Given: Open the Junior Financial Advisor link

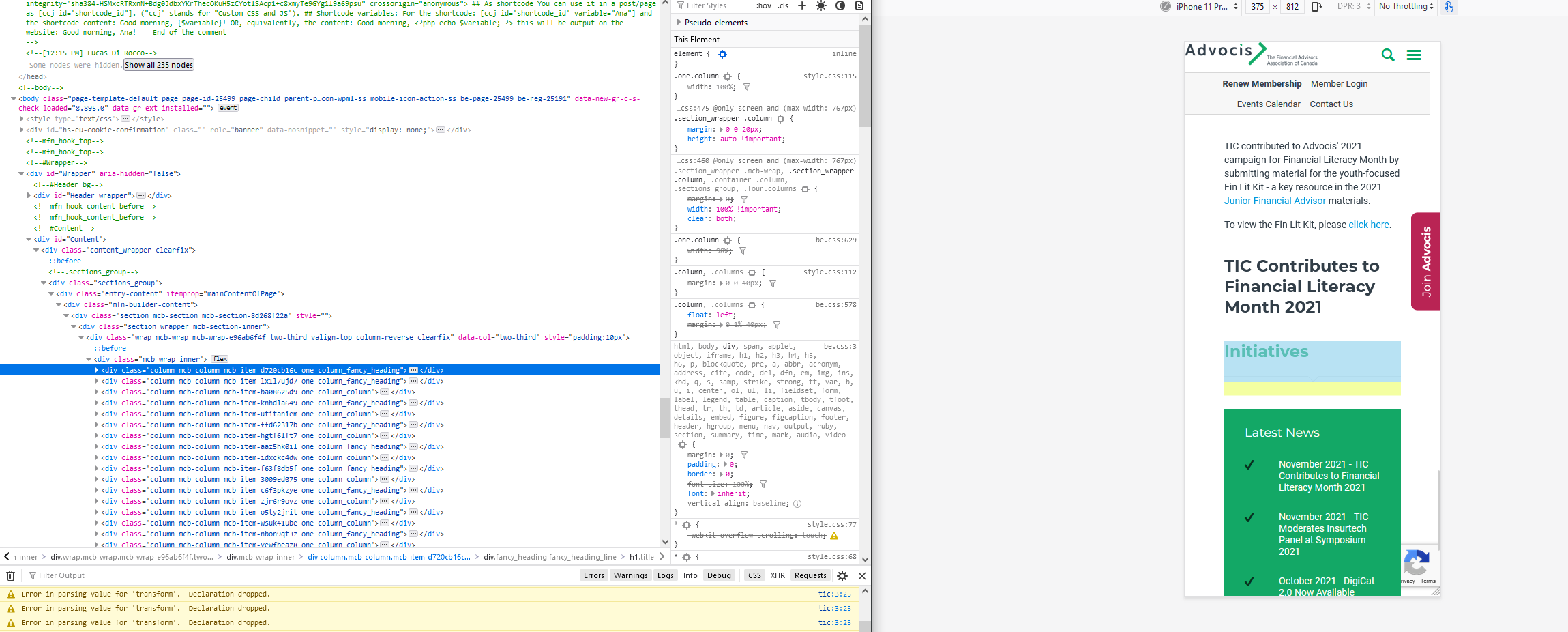Looking at the screenshot, I should 1275,201.
